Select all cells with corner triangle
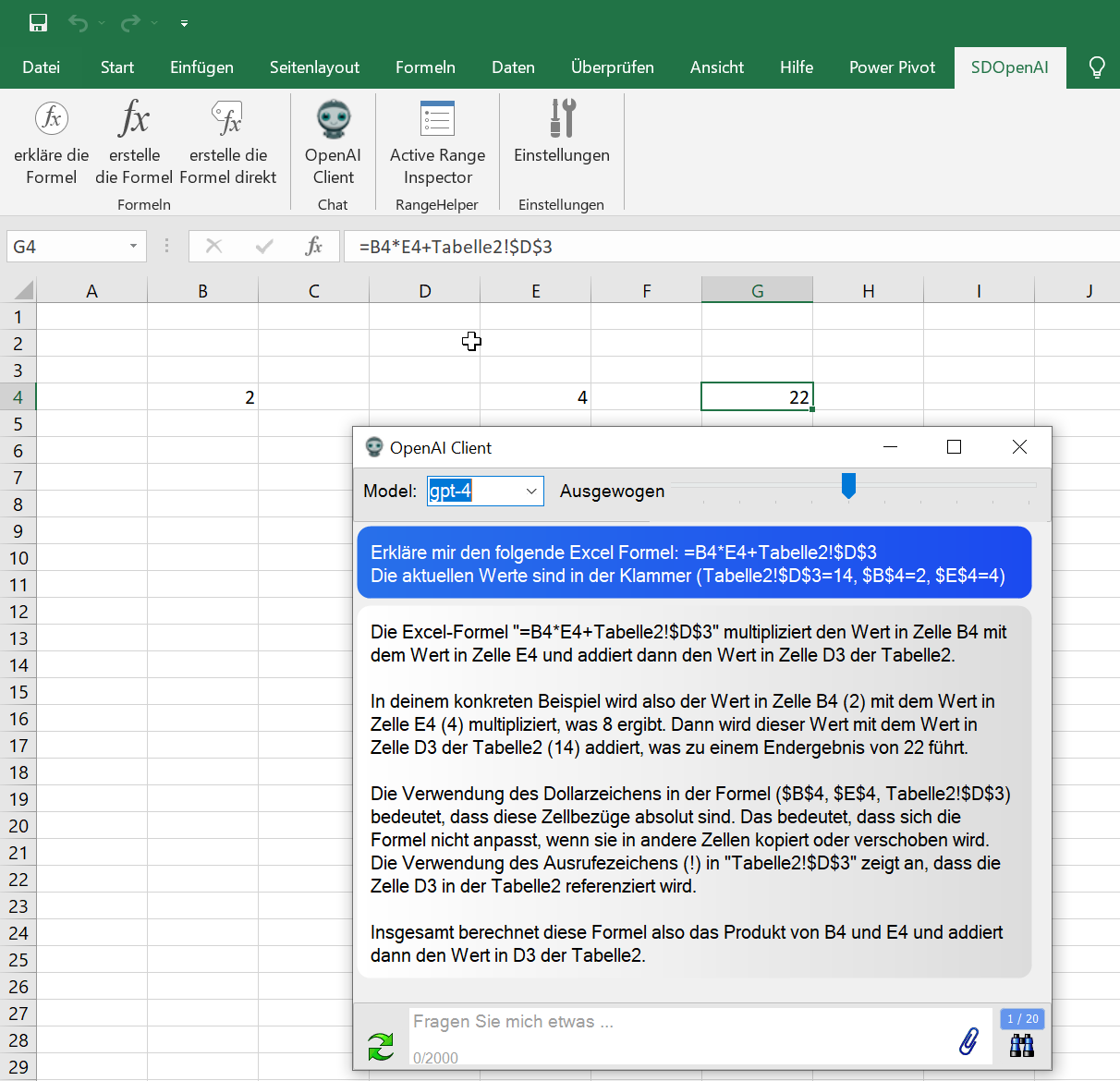The image size is (1120, 1081). click(18, 290)
